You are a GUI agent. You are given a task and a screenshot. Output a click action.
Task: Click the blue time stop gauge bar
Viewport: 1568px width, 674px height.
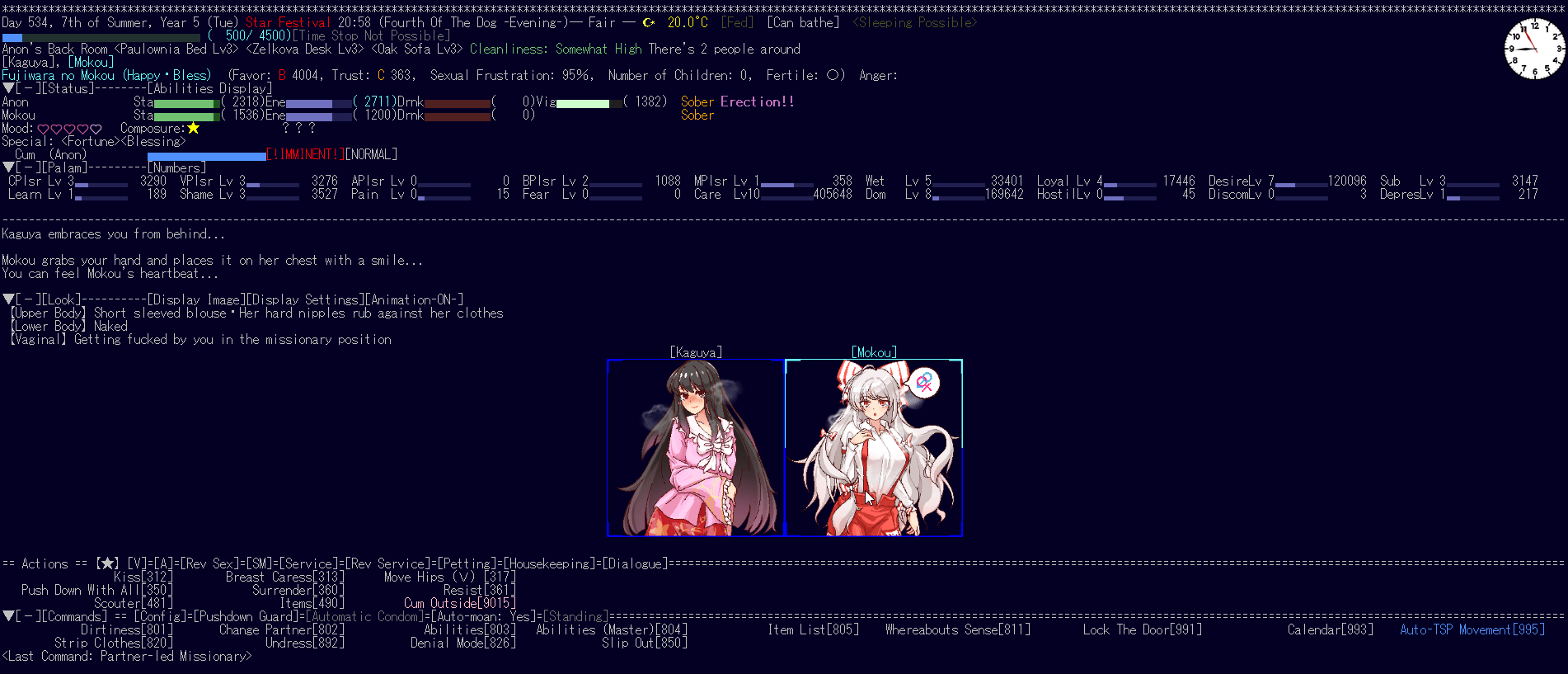pos(101,38)
